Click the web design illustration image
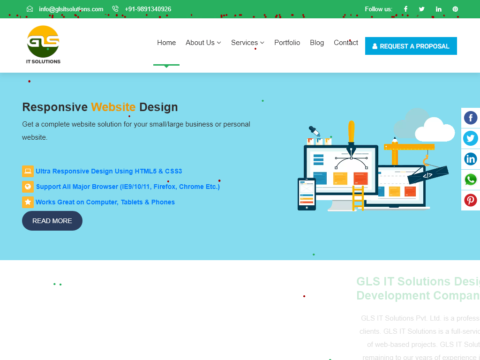Screen dimensions: 480x360 click(376, 160)
